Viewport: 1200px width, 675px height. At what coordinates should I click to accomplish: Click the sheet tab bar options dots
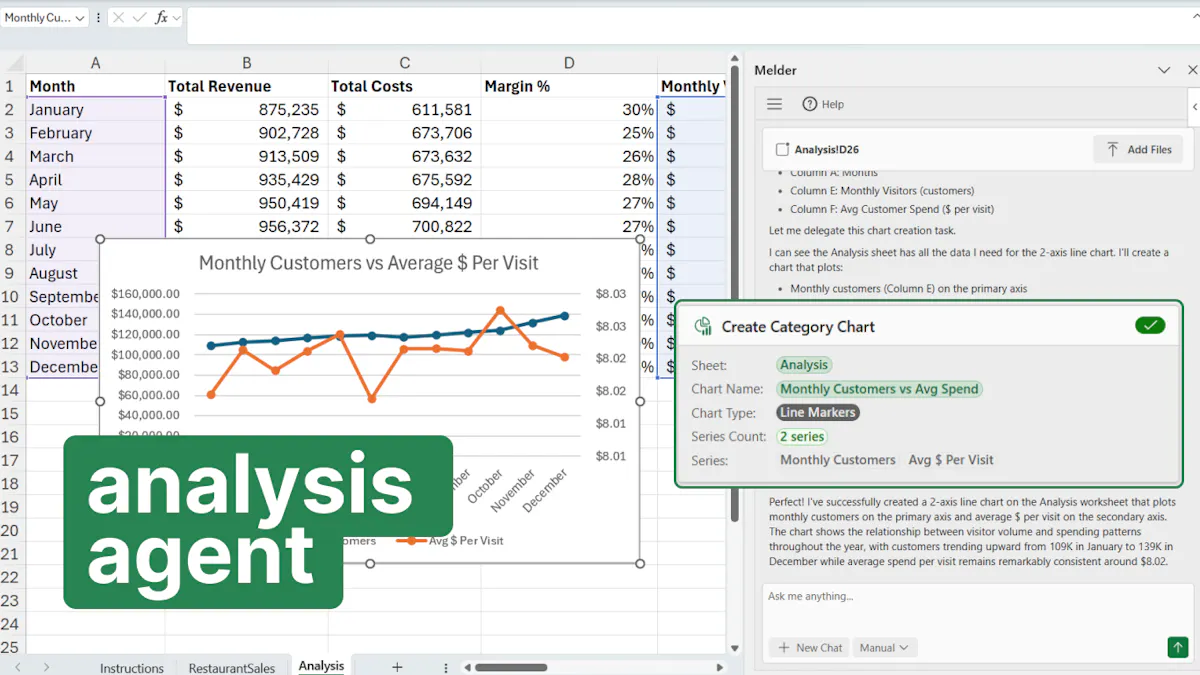(x=446, y=667)
